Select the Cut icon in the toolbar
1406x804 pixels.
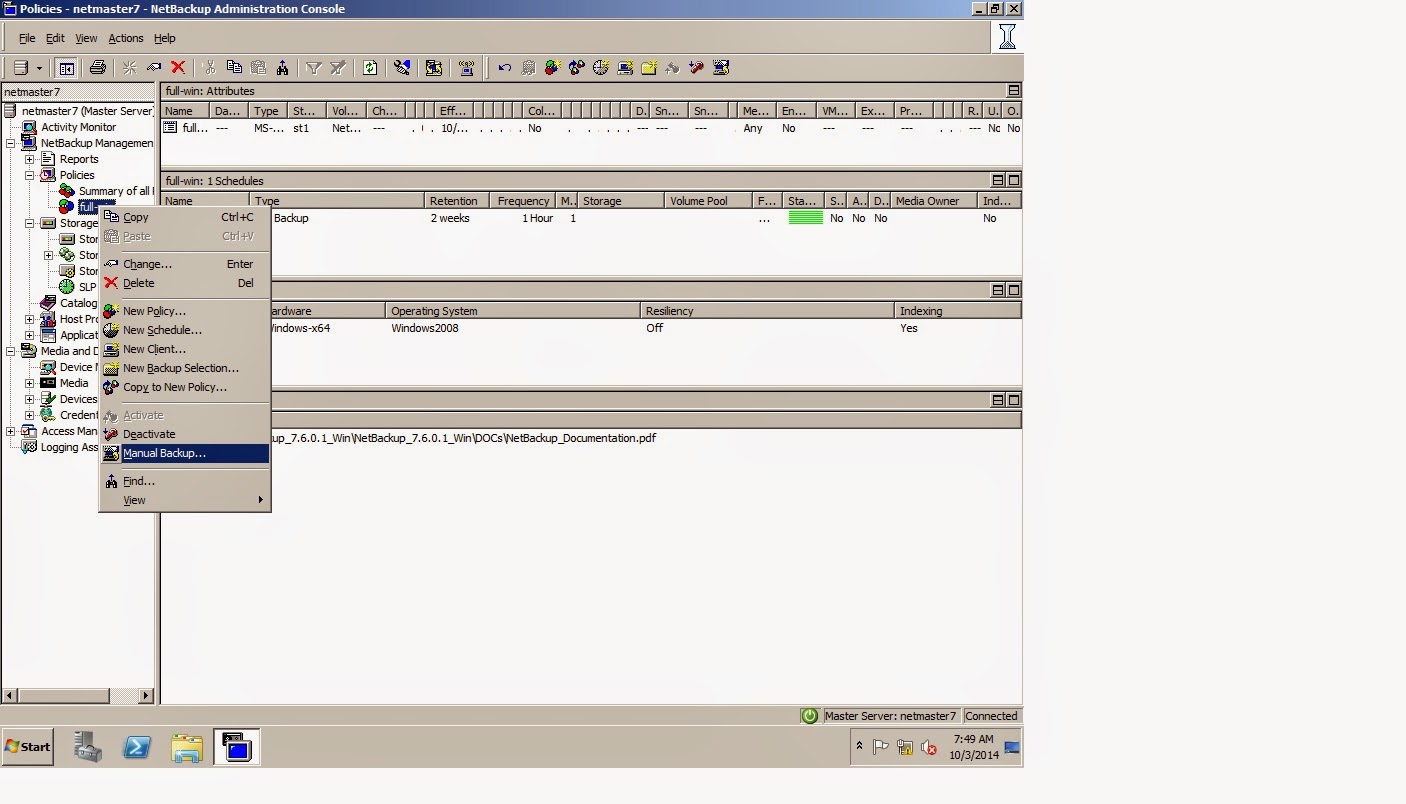pyautogui.click(x=210, y=67)
